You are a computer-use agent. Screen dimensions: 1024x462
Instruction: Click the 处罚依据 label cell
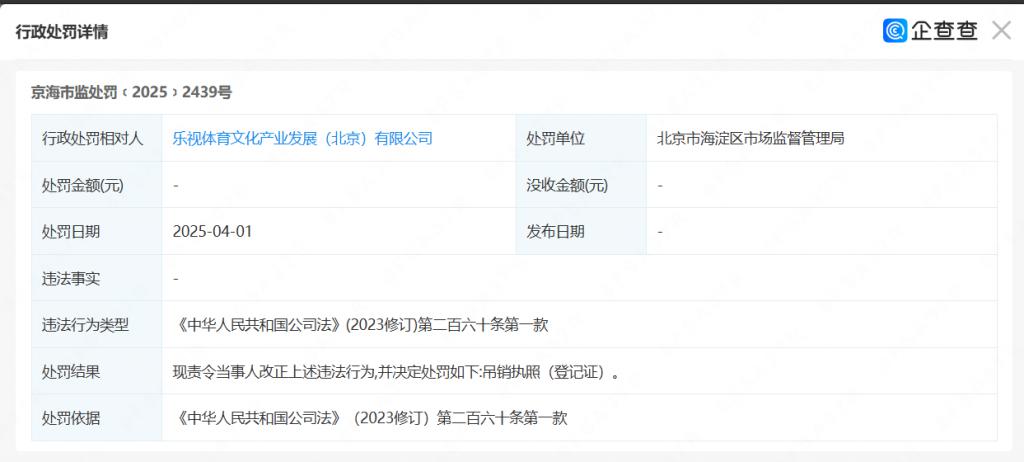click(x=97, y=418)
